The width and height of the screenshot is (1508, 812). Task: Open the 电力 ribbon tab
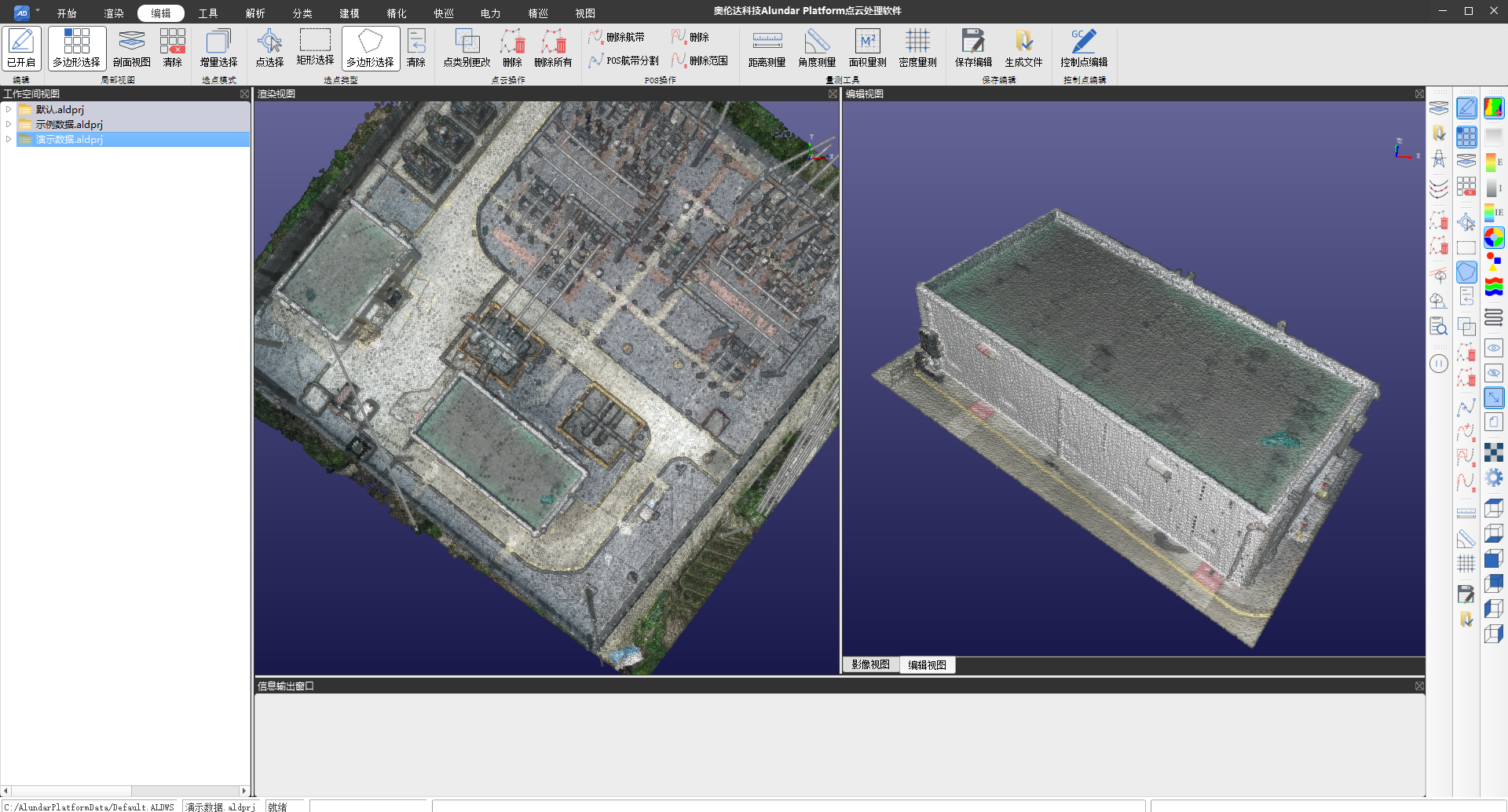pos(491,13)
